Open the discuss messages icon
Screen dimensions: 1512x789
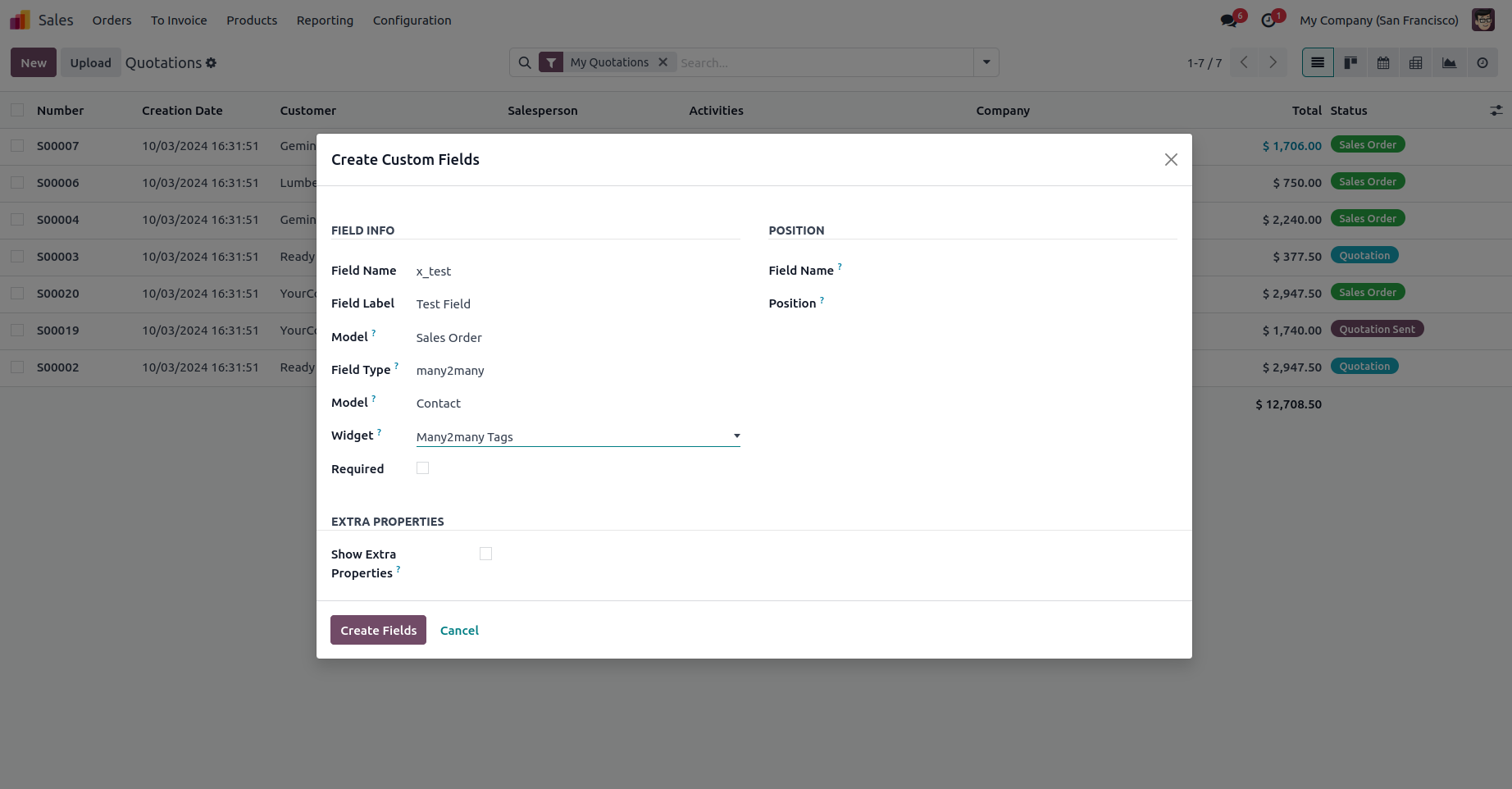pyautogui.click(x=1228, y=21)
